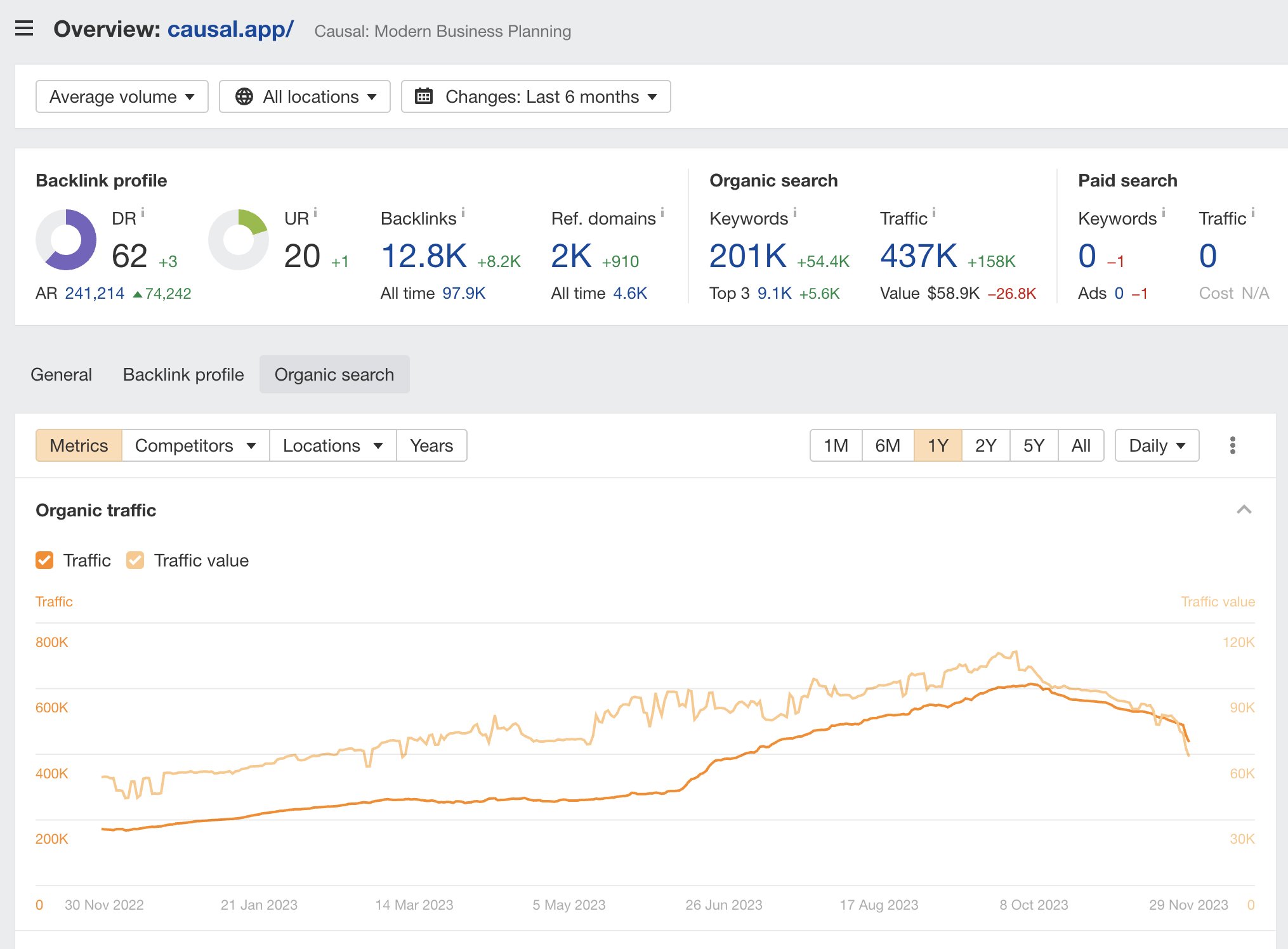This screenshot has height=949, width=1288.
Task: Click Paid search Keywords info icon
Action: pyautogui.click(x=1164, y=212)
